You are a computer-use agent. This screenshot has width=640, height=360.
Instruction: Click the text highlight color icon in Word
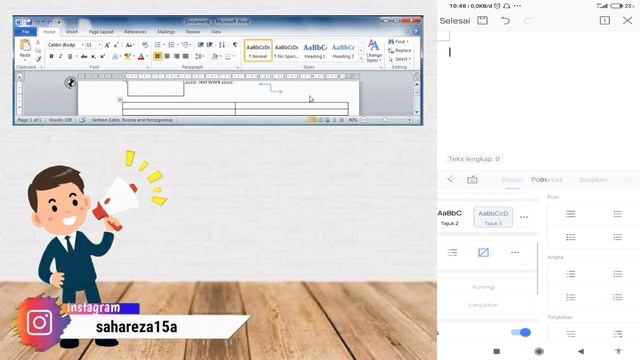pyautogui.click(x=127, y=56)
